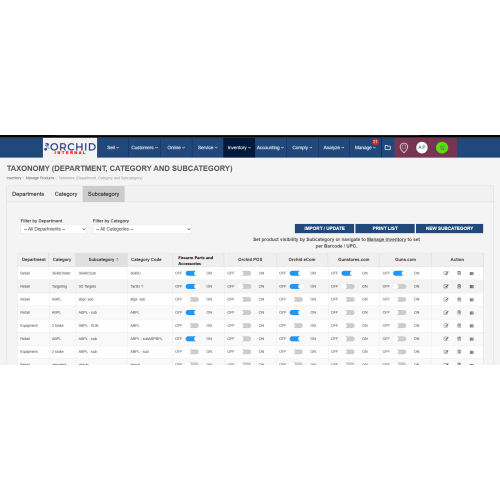This screenshot has width=500, height=500.
Task: Delete the 3D Targets subcategory row
Action: click(x=459, y=286)
